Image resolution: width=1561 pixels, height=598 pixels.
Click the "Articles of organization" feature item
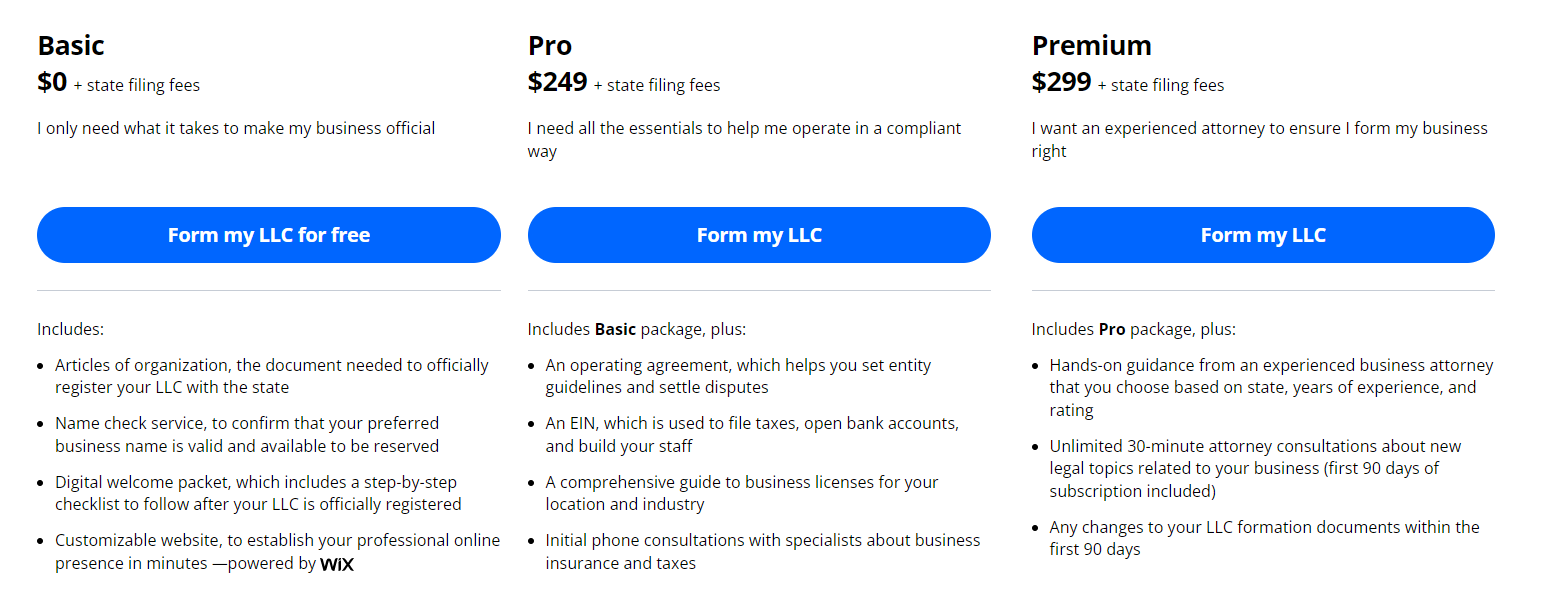click(272, 376)
